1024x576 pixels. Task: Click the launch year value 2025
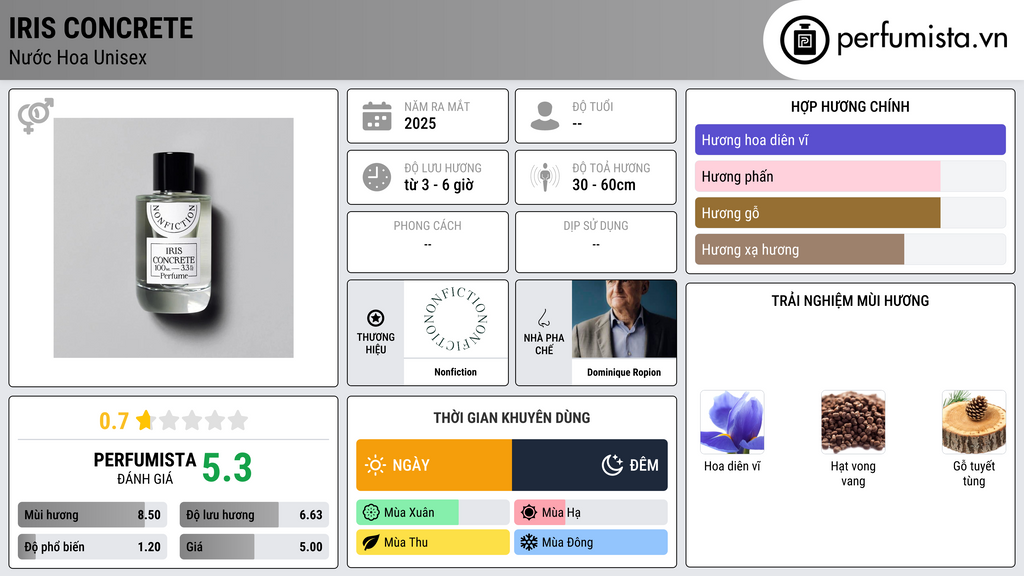[420, 123]
